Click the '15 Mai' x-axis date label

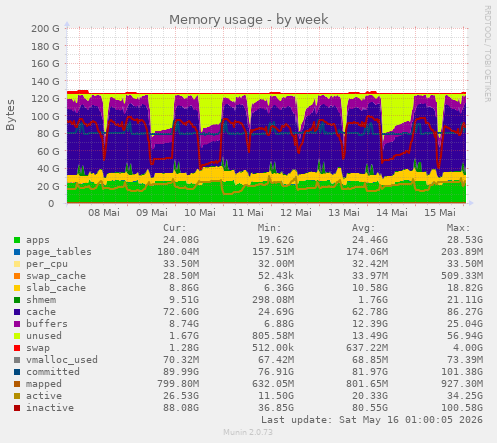point(440,213)
